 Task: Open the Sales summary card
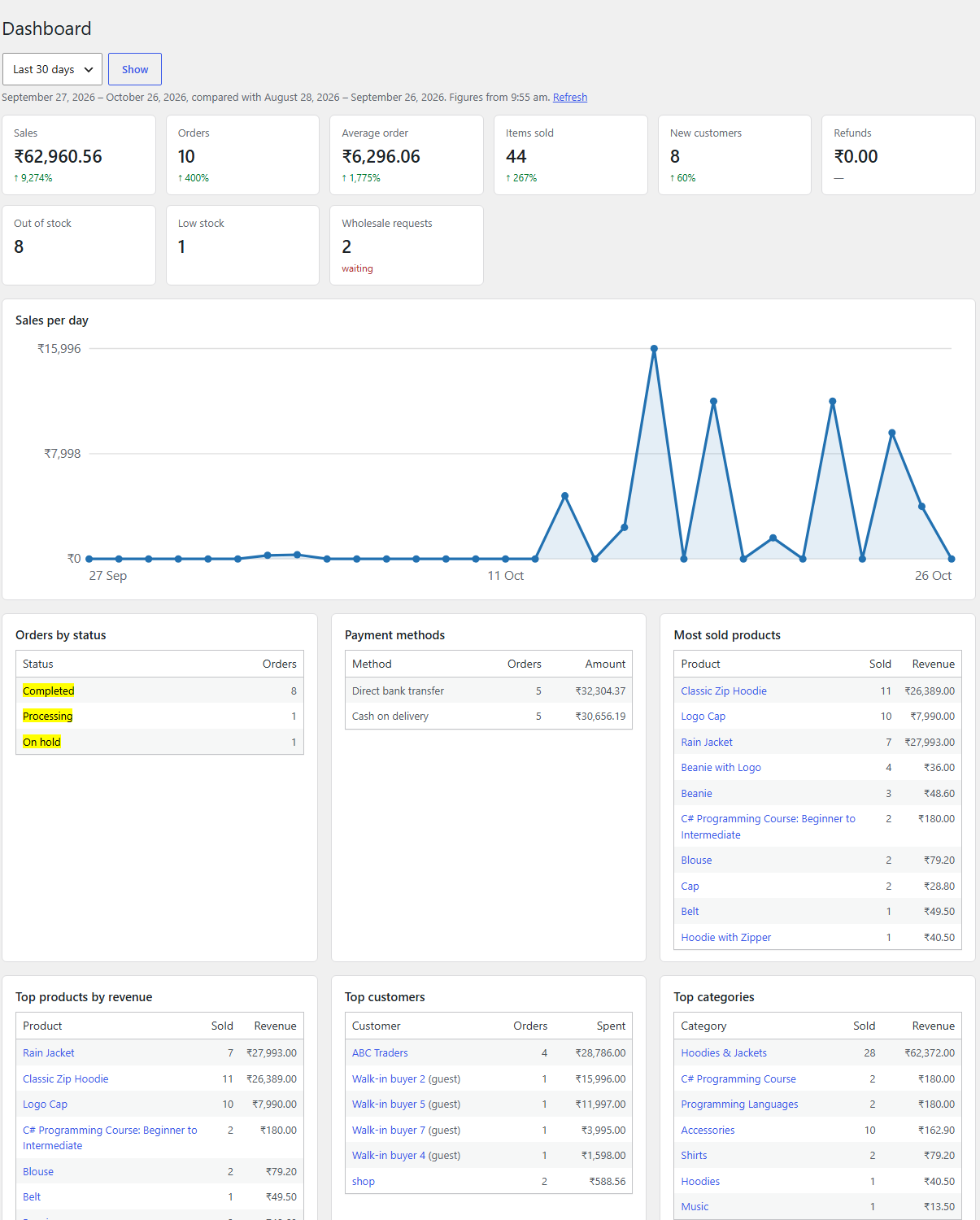79,155
